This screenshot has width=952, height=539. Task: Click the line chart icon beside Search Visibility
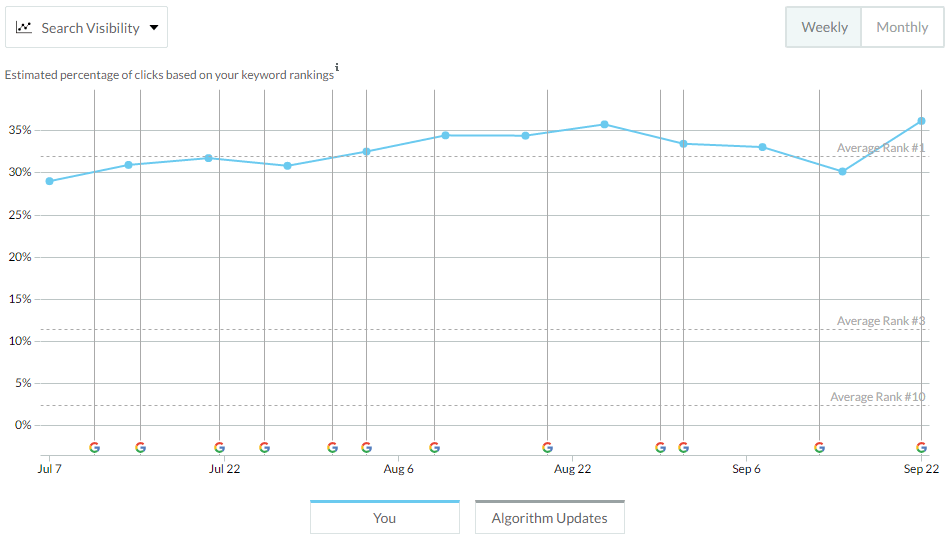click(x=25, y=28)
